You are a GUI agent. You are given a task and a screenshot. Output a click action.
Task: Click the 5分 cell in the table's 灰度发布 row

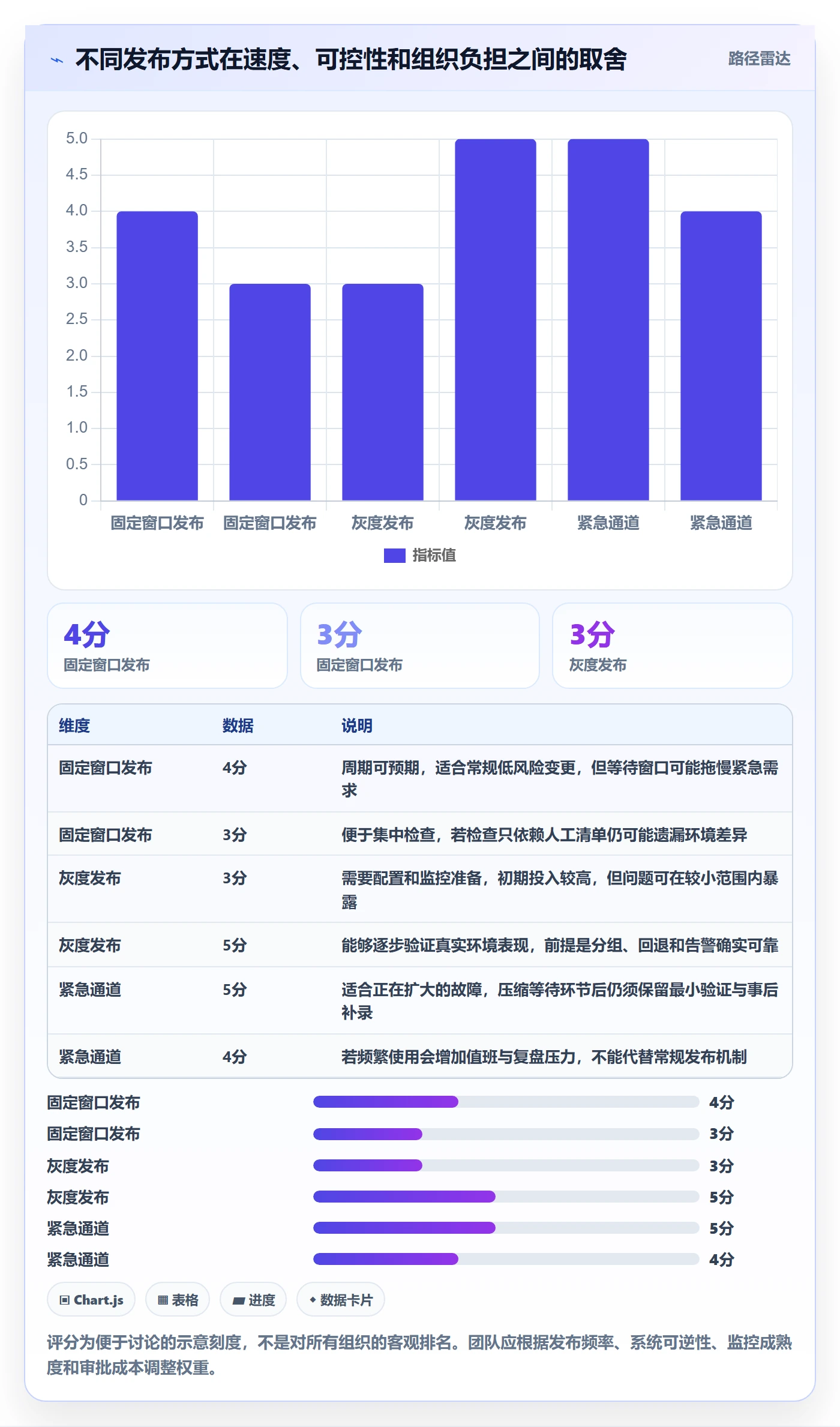click(x=235, y=946)
